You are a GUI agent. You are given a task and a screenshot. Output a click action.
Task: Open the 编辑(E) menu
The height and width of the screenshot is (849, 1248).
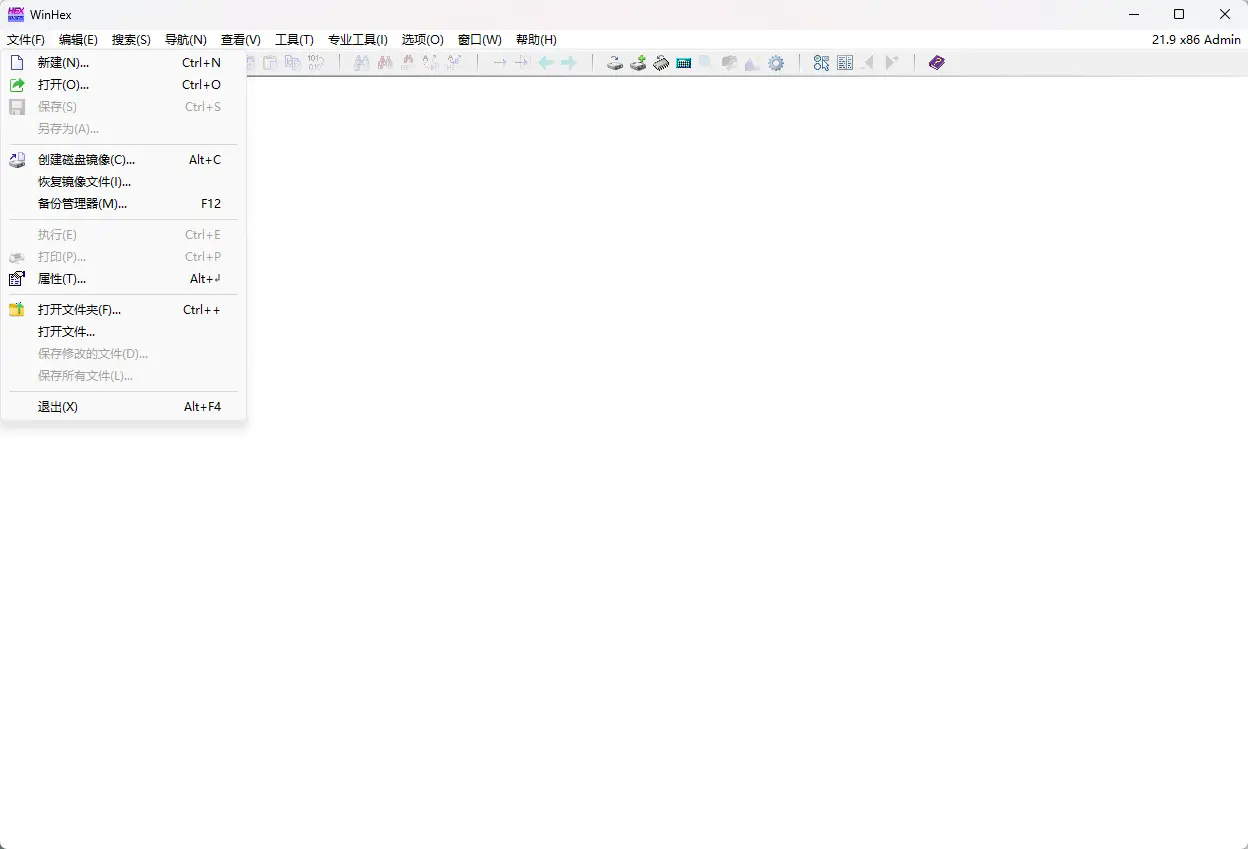(78, 40)
